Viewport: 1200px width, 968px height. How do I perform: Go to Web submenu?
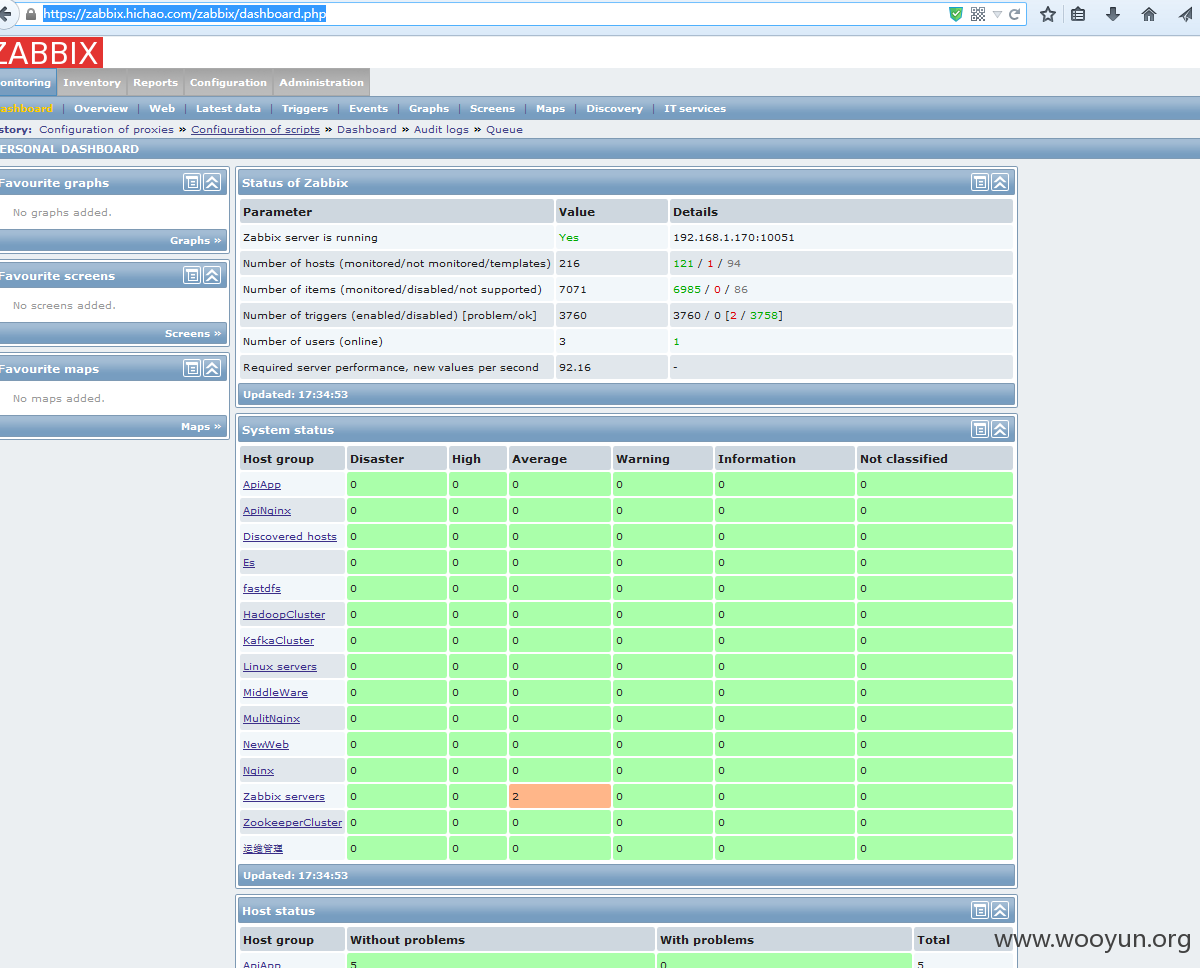(162, 108)
